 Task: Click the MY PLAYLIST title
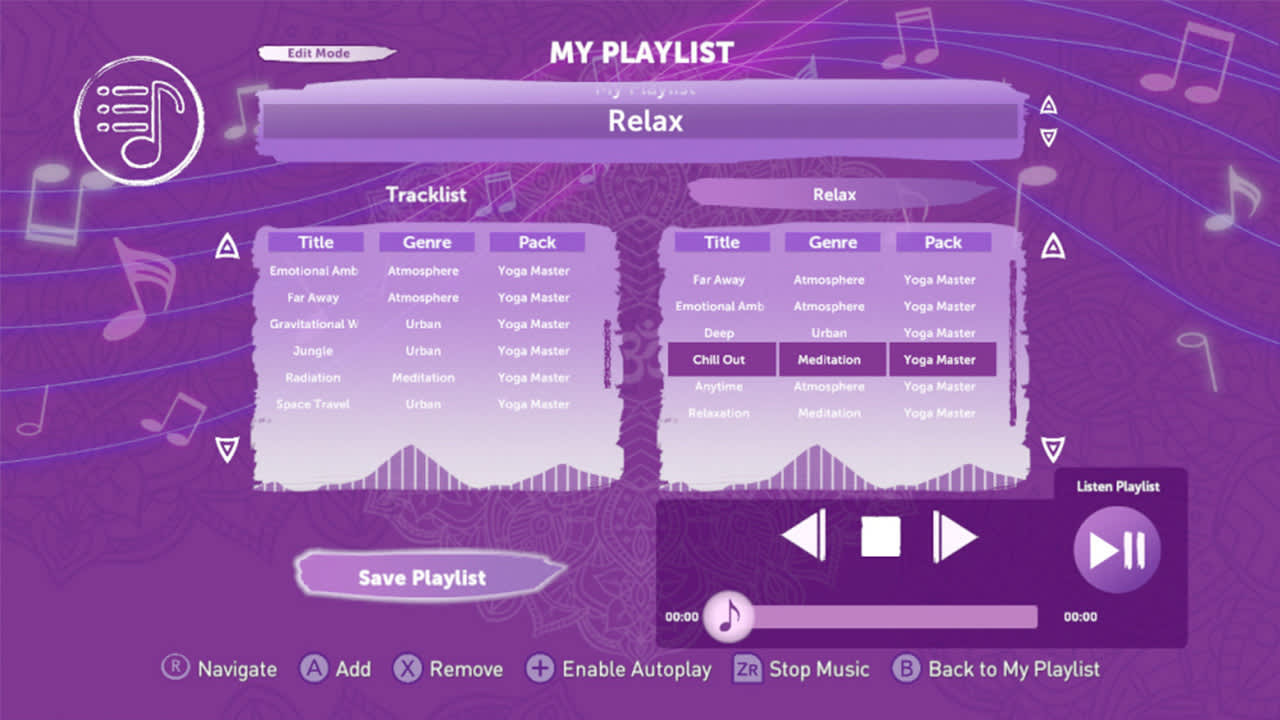[642, 53]
